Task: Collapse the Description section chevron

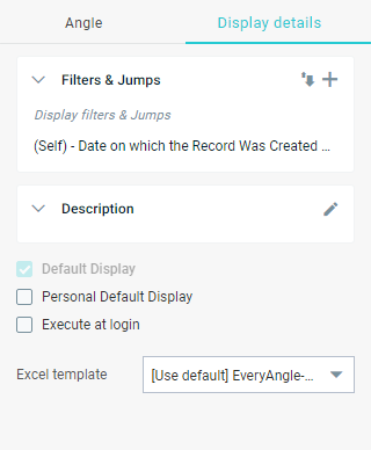Action: (x=38, y=209)
